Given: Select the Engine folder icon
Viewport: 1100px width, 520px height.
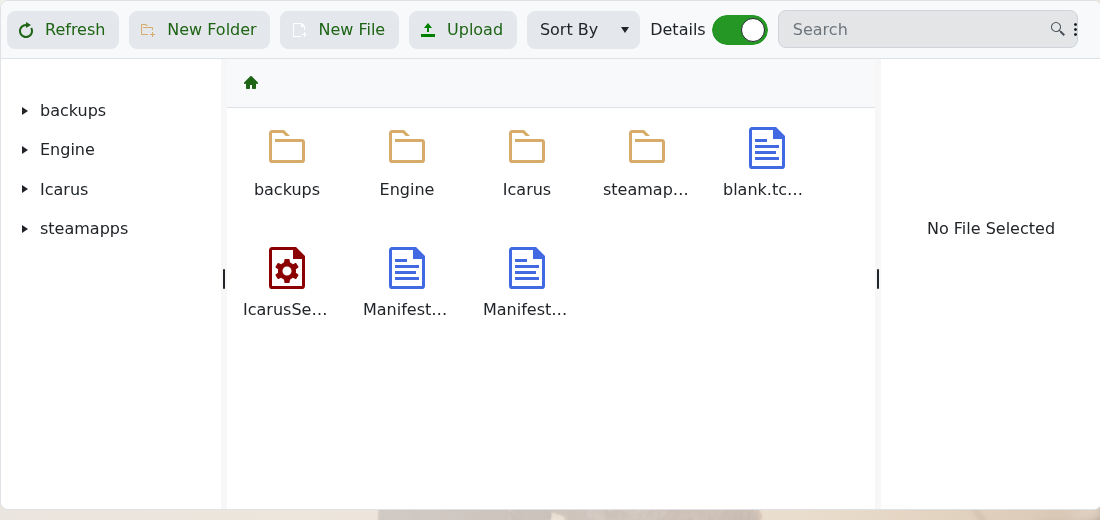Looking at the screenshot, I should (x=407, y=147).
